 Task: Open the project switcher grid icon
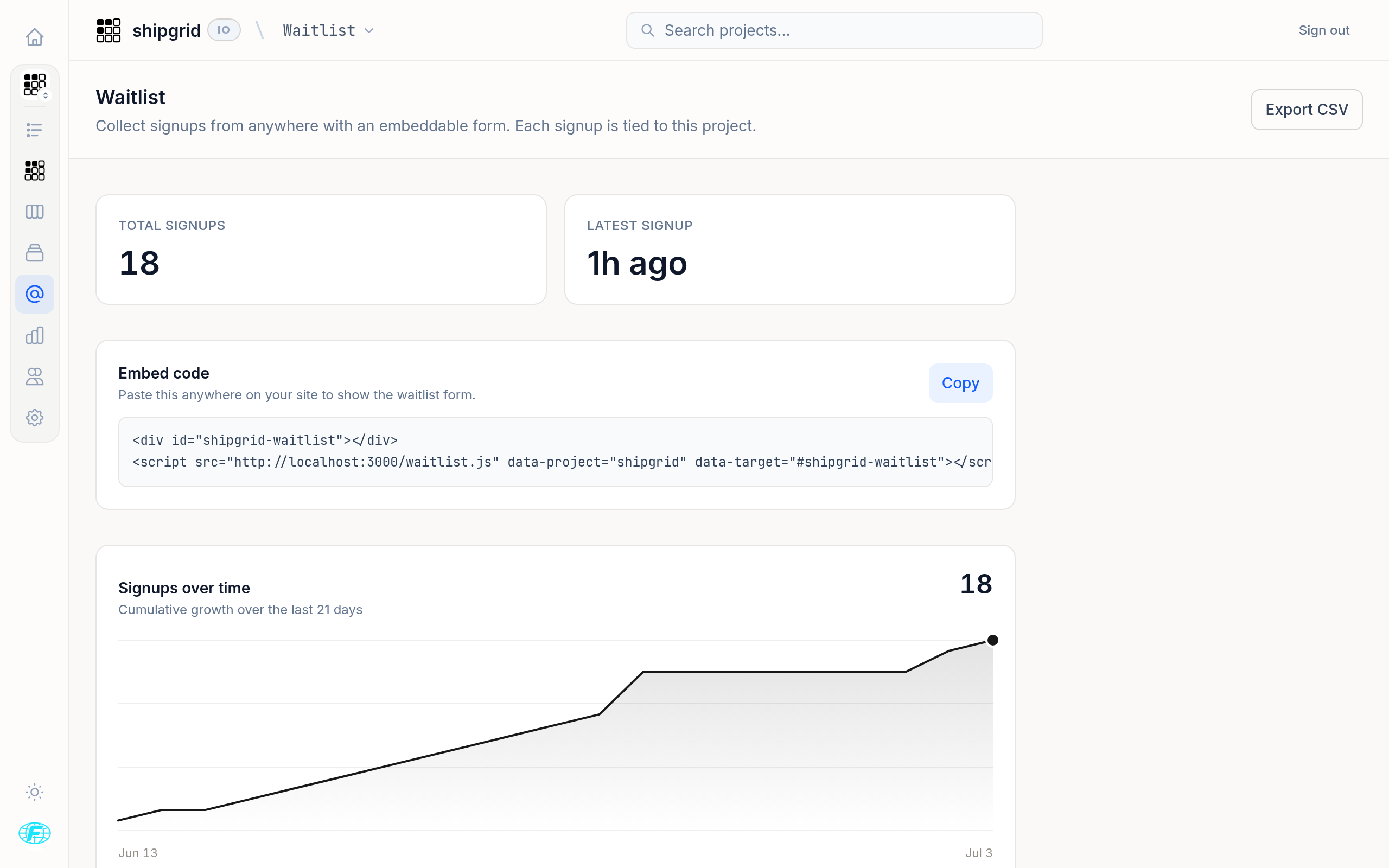[36, 85]
